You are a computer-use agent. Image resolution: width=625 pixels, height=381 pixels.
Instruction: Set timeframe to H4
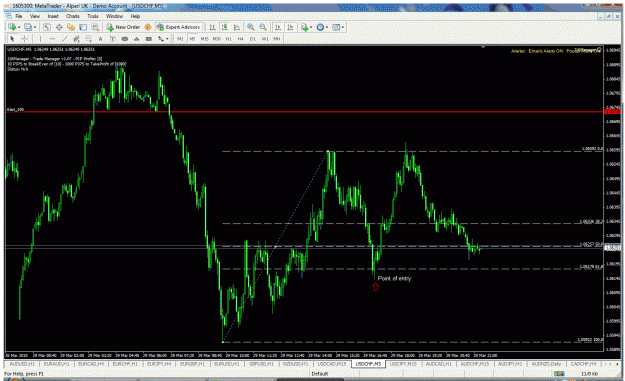[240, 39]
